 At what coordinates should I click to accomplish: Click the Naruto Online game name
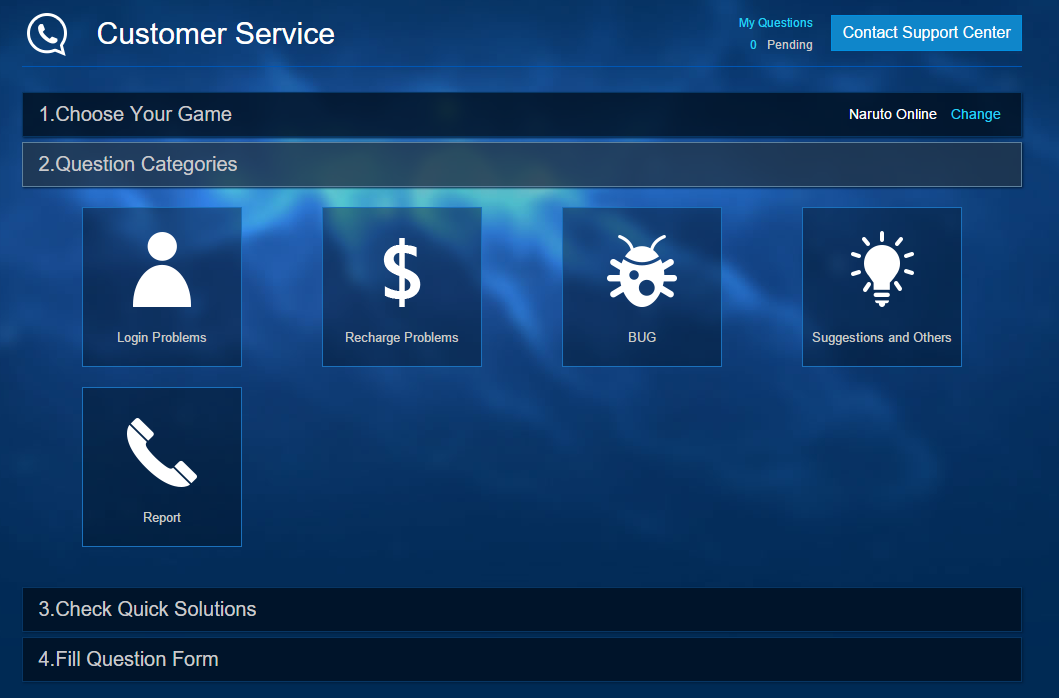pos(892,114)
